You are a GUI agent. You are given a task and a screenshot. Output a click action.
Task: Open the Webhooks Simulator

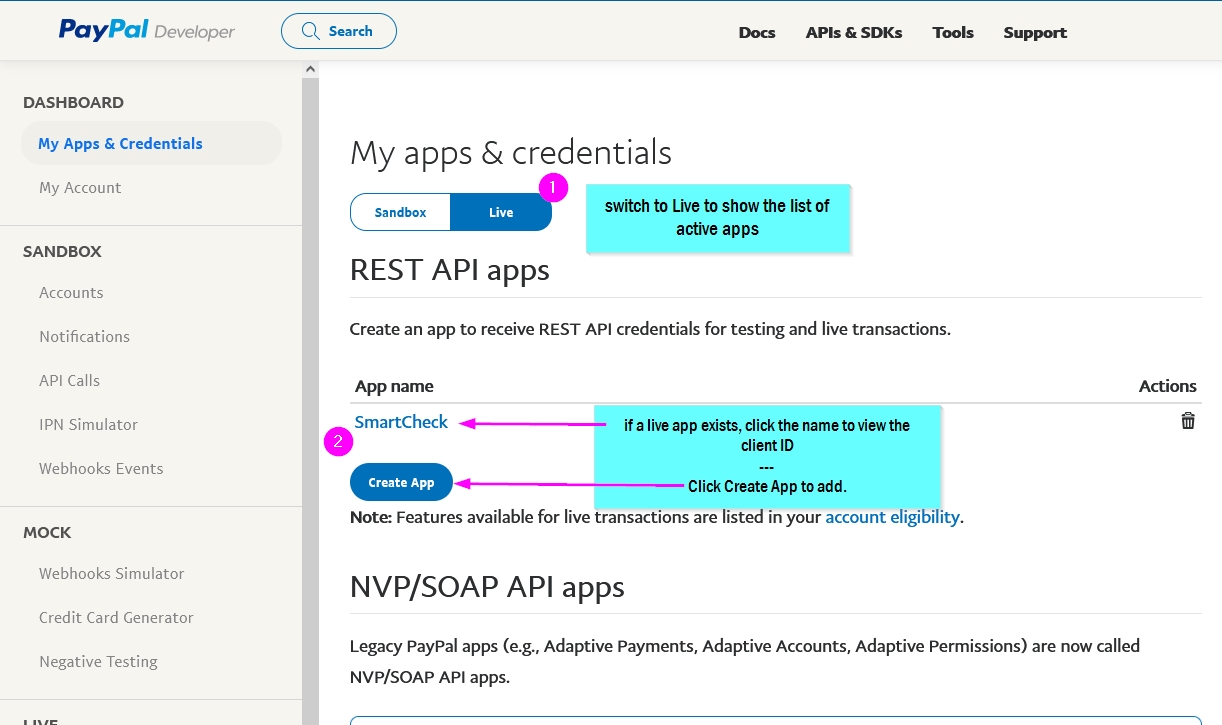(x=111, y=573)
